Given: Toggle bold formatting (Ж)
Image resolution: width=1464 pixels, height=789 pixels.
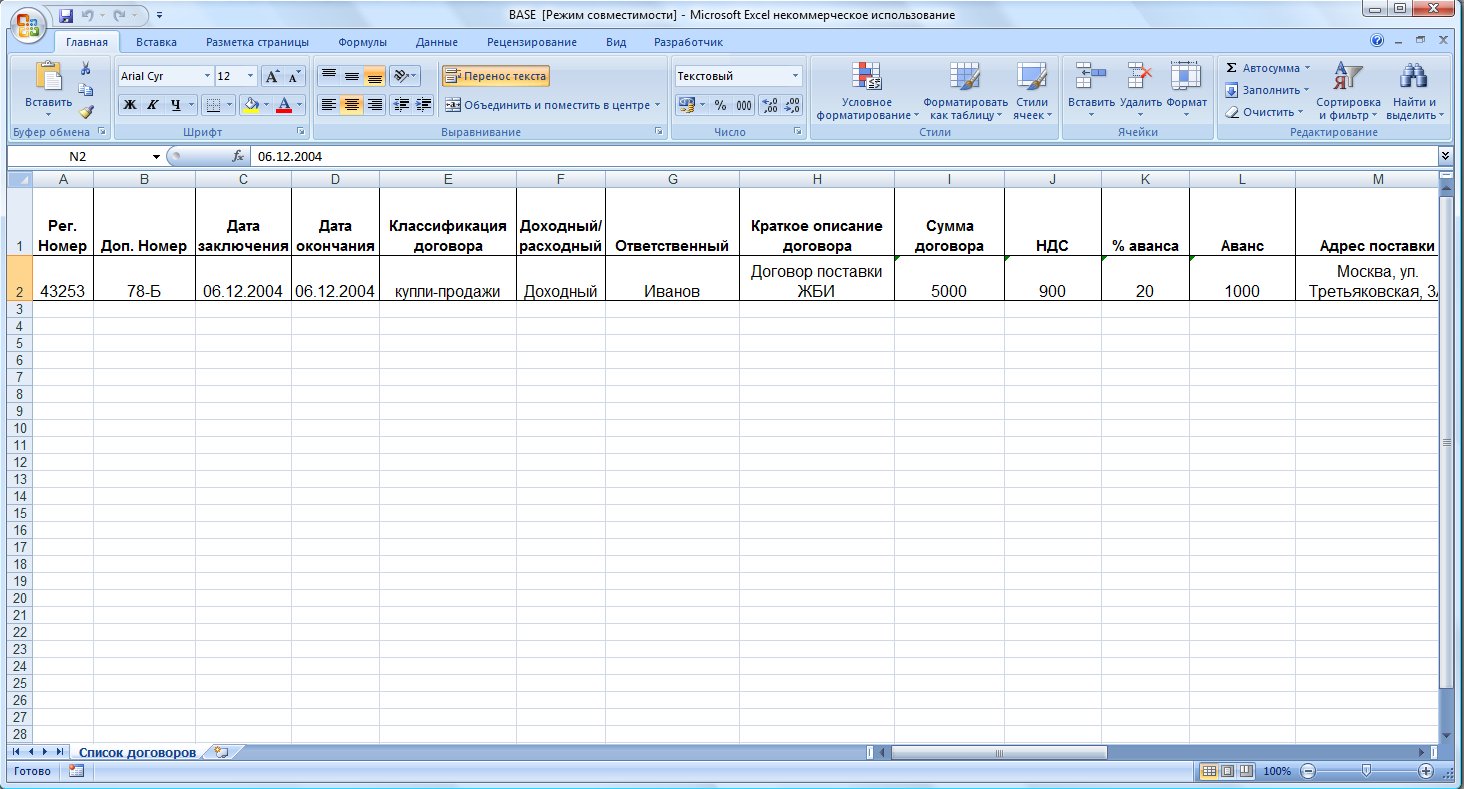Looking at the screenshot, I should 129,105.
